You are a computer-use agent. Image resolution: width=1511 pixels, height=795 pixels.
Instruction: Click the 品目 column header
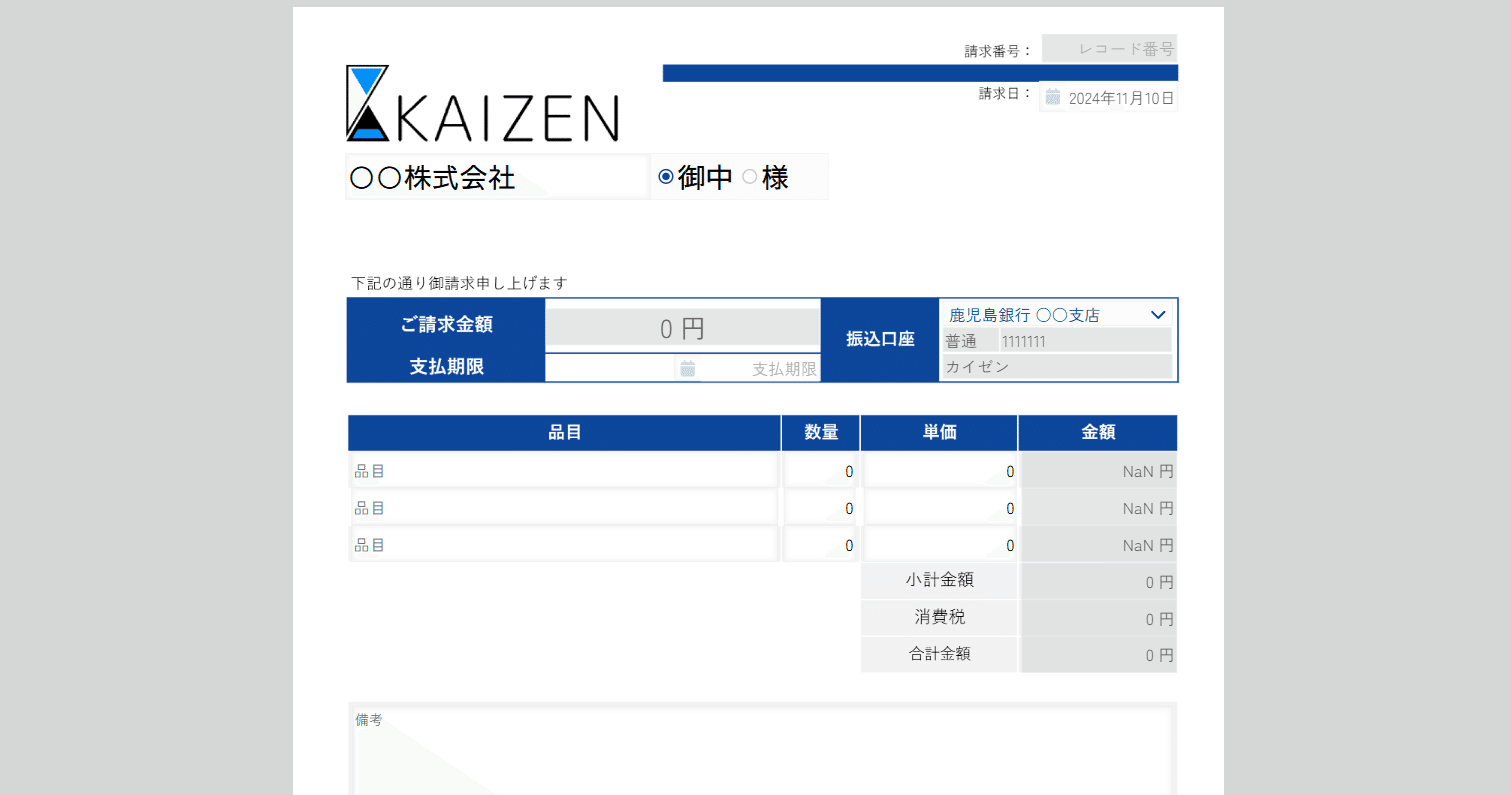(x=564, y=433)
